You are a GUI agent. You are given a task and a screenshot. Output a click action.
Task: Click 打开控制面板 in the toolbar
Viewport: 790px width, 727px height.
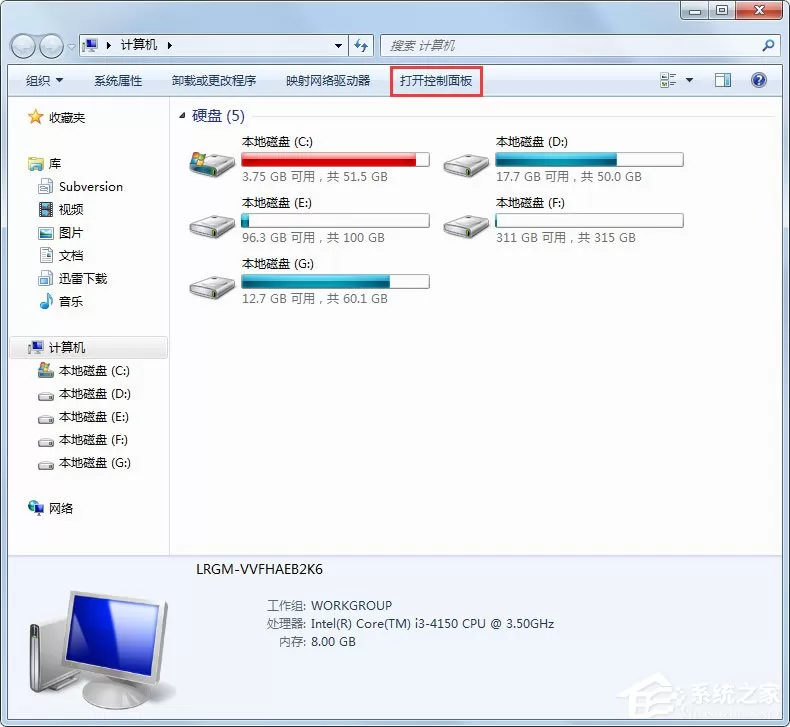[x=436, y=81]
